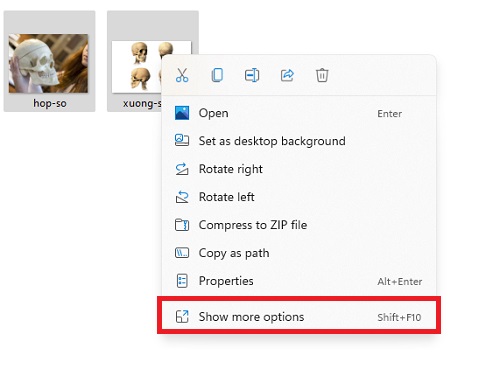Image resolution: width=500 pixels, height=383 pixels.
Task: Click the Rename icon
Action: [x=252, y=75]
